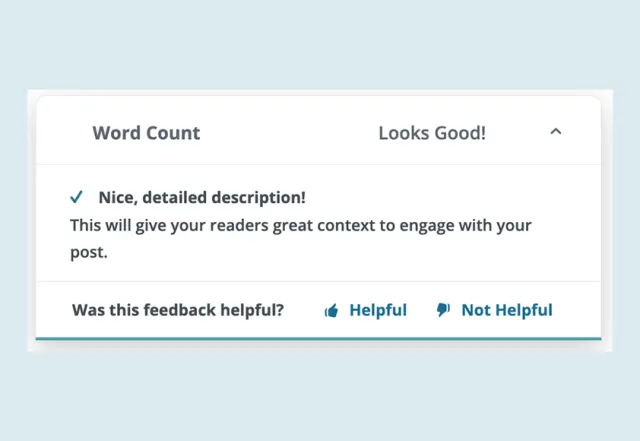Screen dimensions: 640x441
Task: Click the checkmark icon beside Nice, detailed description
Action: coord(77,197)
